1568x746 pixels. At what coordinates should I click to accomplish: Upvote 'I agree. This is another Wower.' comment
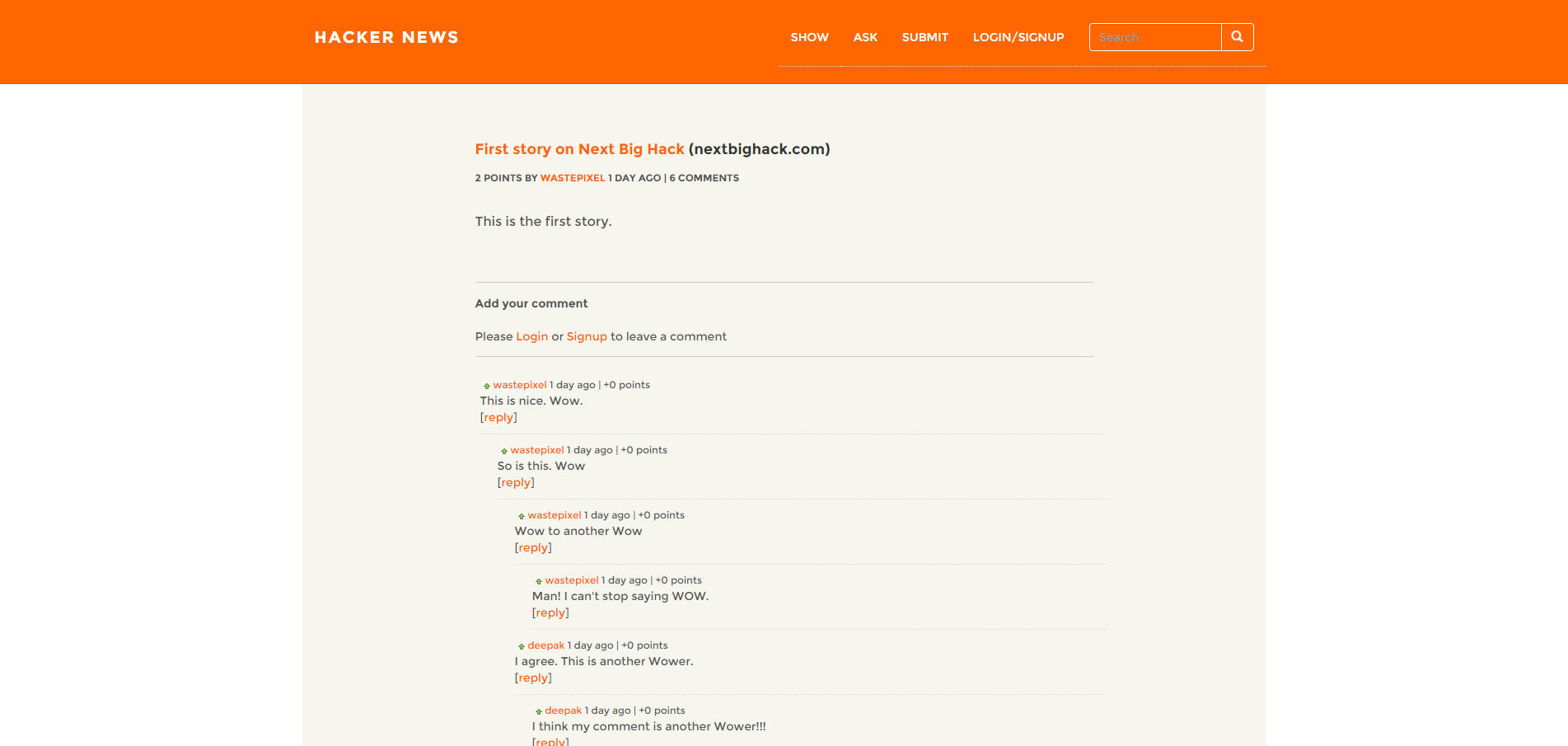tap(522, 646)
